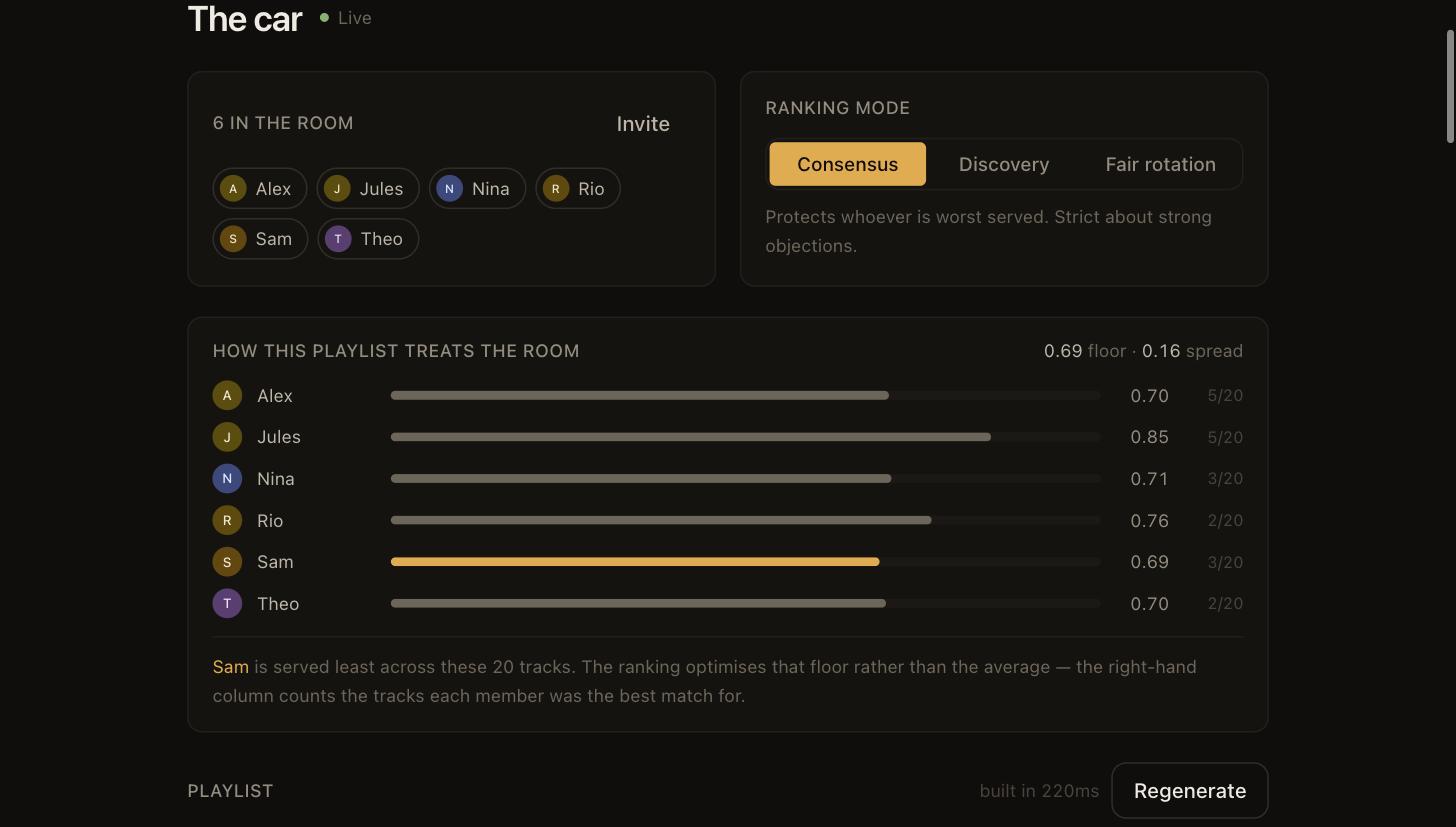Switch to Discovery ranking mode
The width and height of the screenshot is (1456, 827).
(x=1004, y=164)
